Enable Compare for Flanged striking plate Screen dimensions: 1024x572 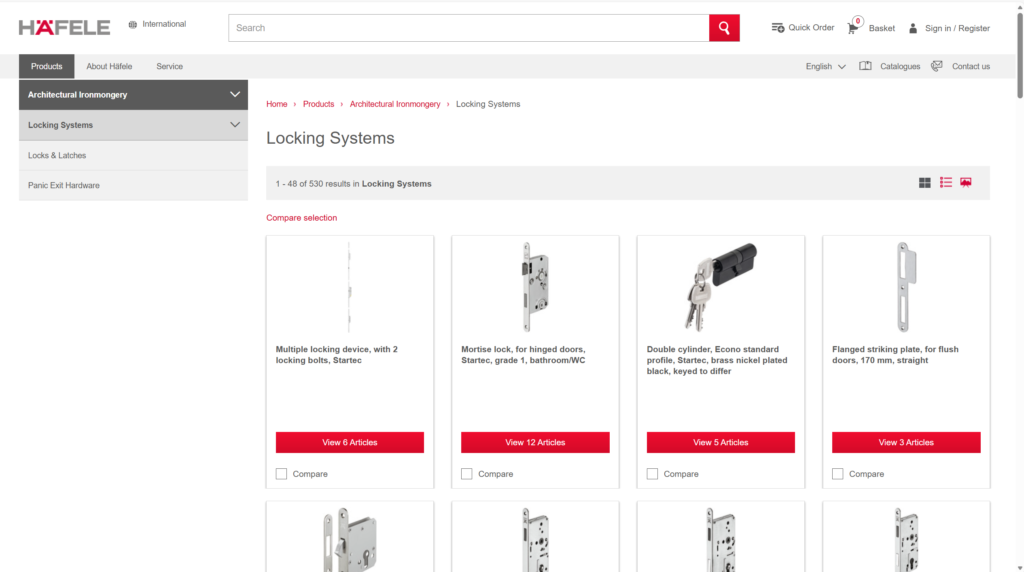pos(838,474)
